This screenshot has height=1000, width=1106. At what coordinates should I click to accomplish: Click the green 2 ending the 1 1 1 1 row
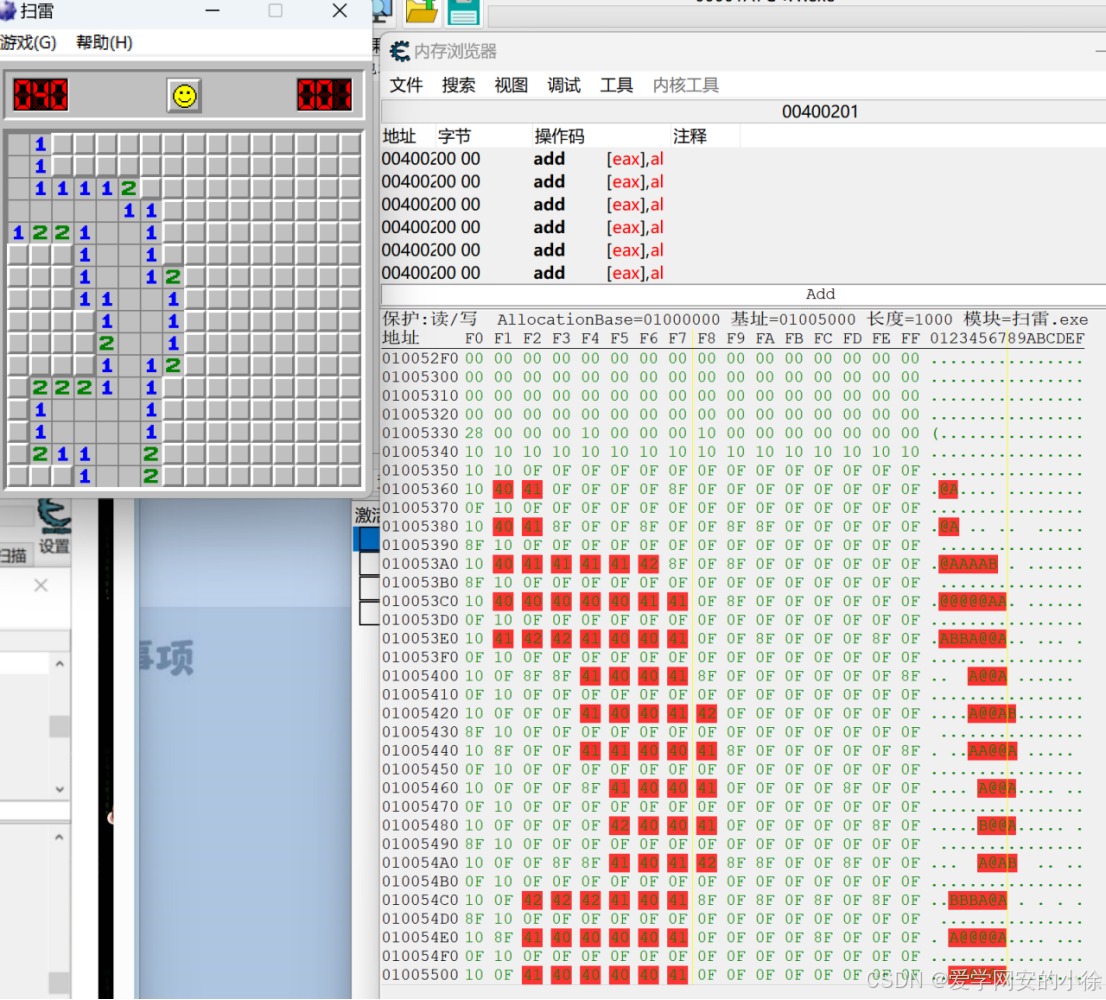coord(128,188)
